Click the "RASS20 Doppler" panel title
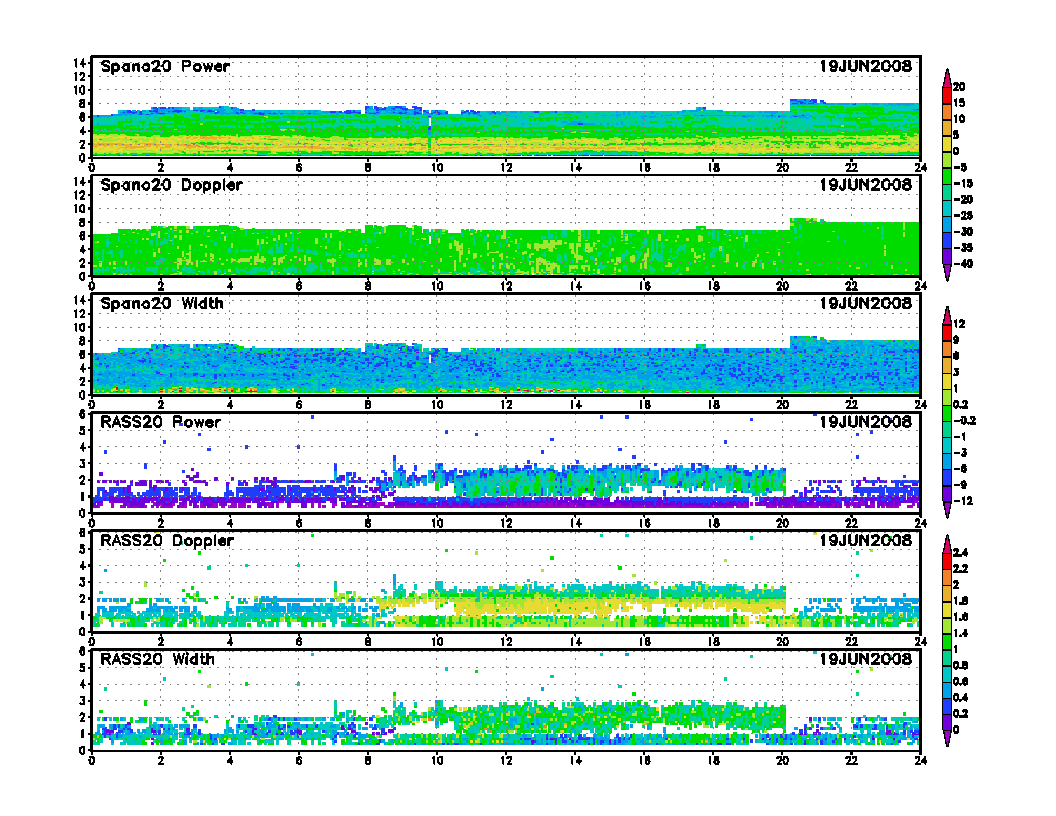The height and width of the screenshot is (816, 1056). pyautogui.click(x=166, y=541)
